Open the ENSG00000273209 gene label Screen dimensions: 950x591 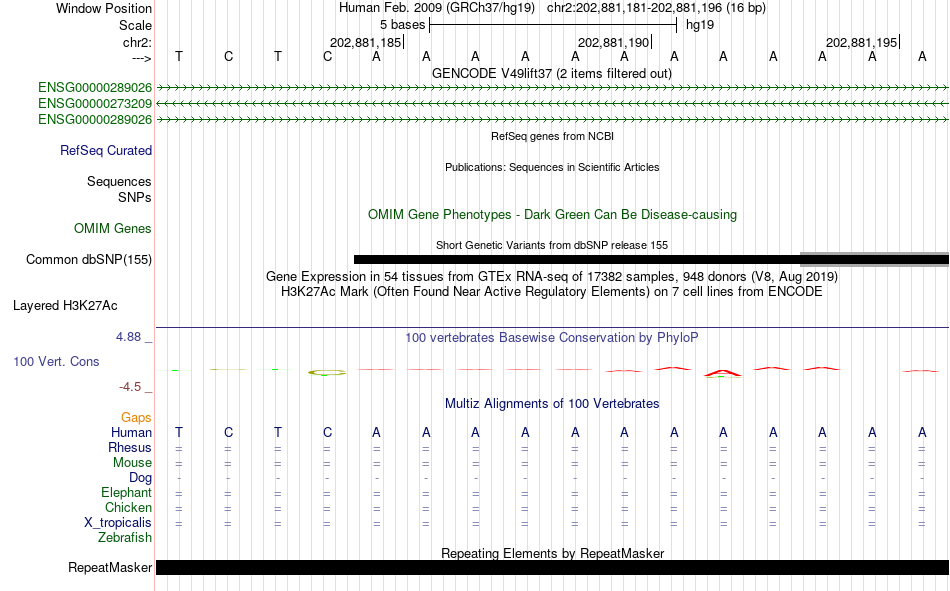coord(95,104)
